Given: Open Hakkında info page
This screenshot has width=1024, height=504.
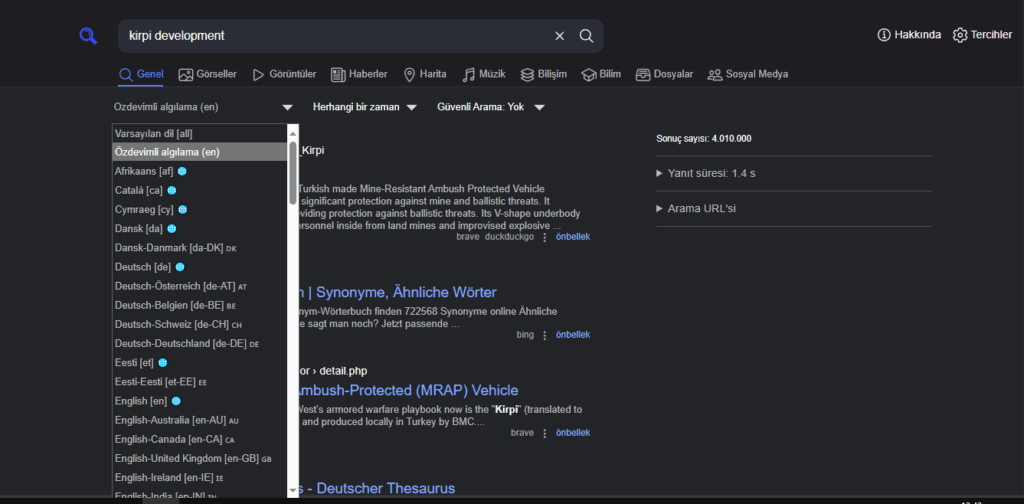Looking at the screenshot, I should (x=909, y=35).
